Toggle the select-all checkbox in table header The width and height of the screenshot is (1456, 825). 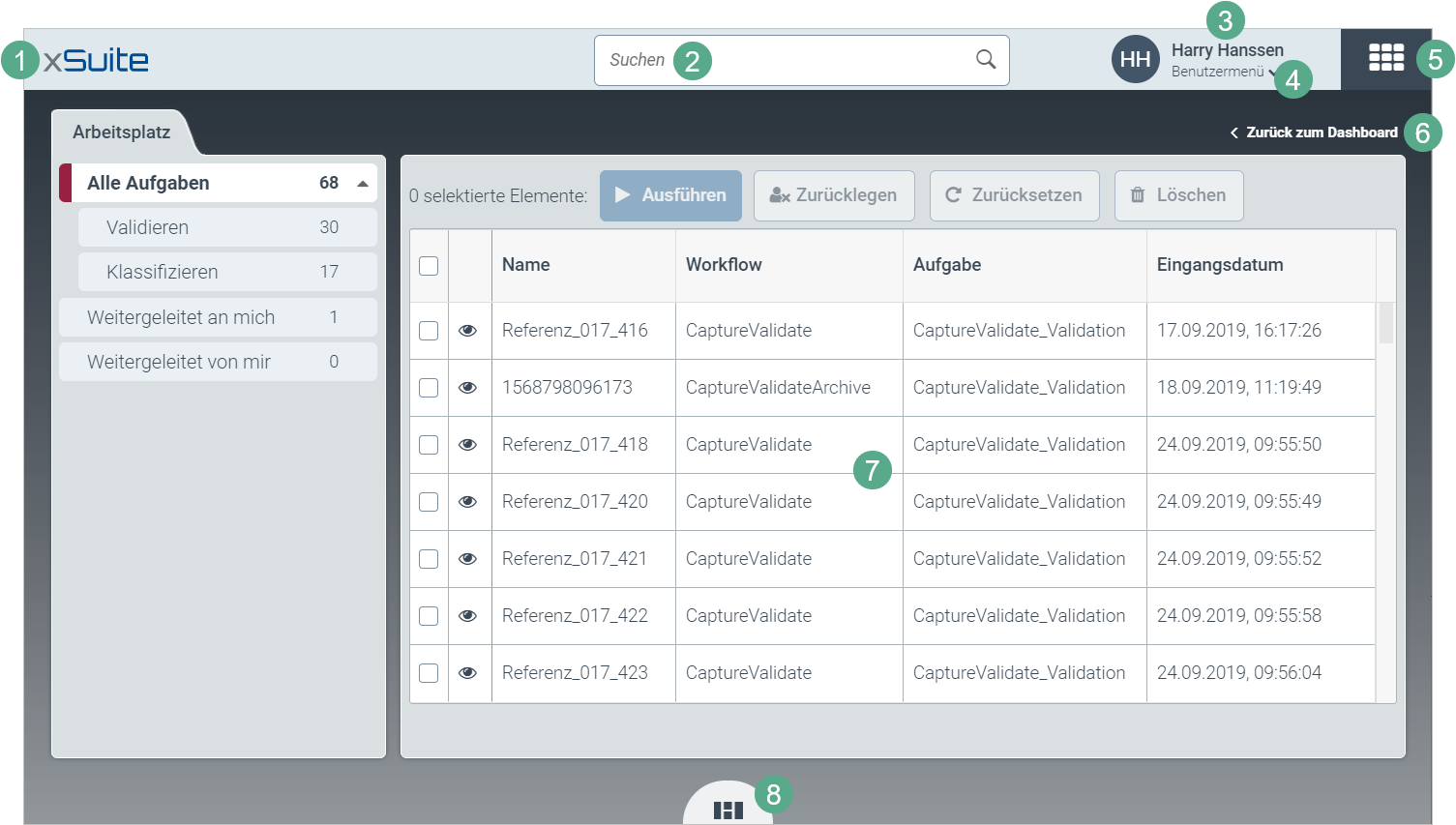[429, 266]
